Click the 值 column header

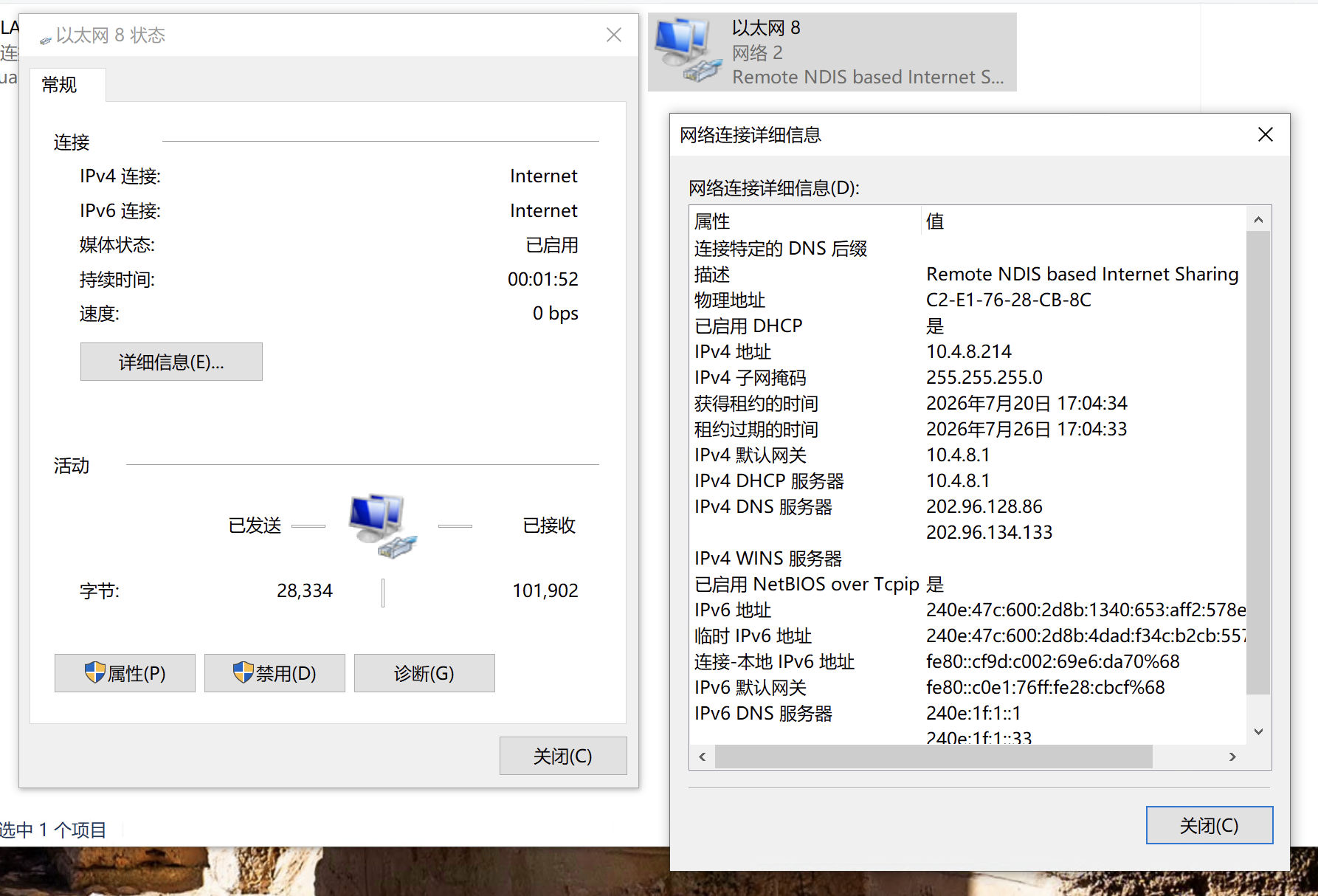point(1084,221)
